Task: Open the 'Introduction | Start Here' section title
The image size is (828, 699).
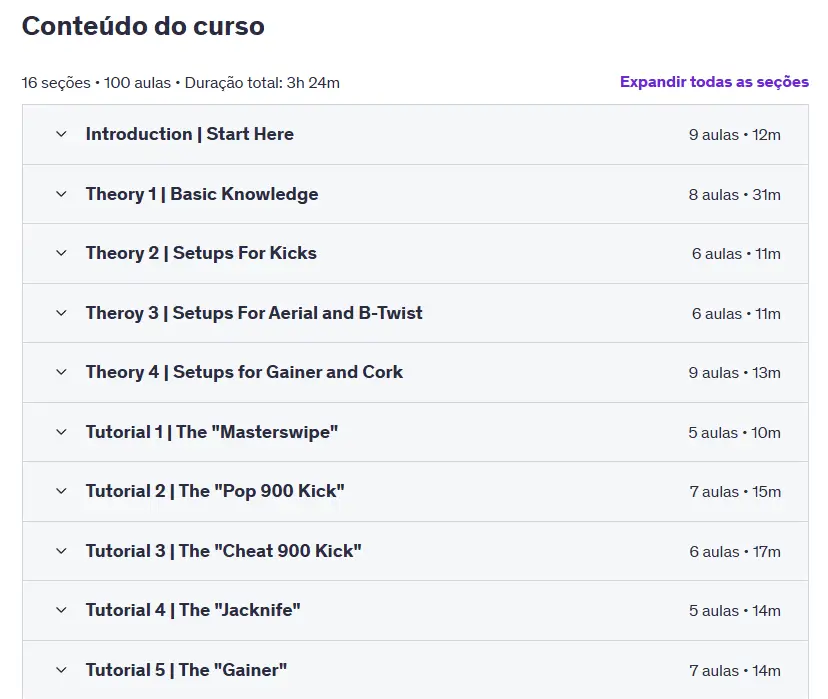Action: tap(190, 134)
